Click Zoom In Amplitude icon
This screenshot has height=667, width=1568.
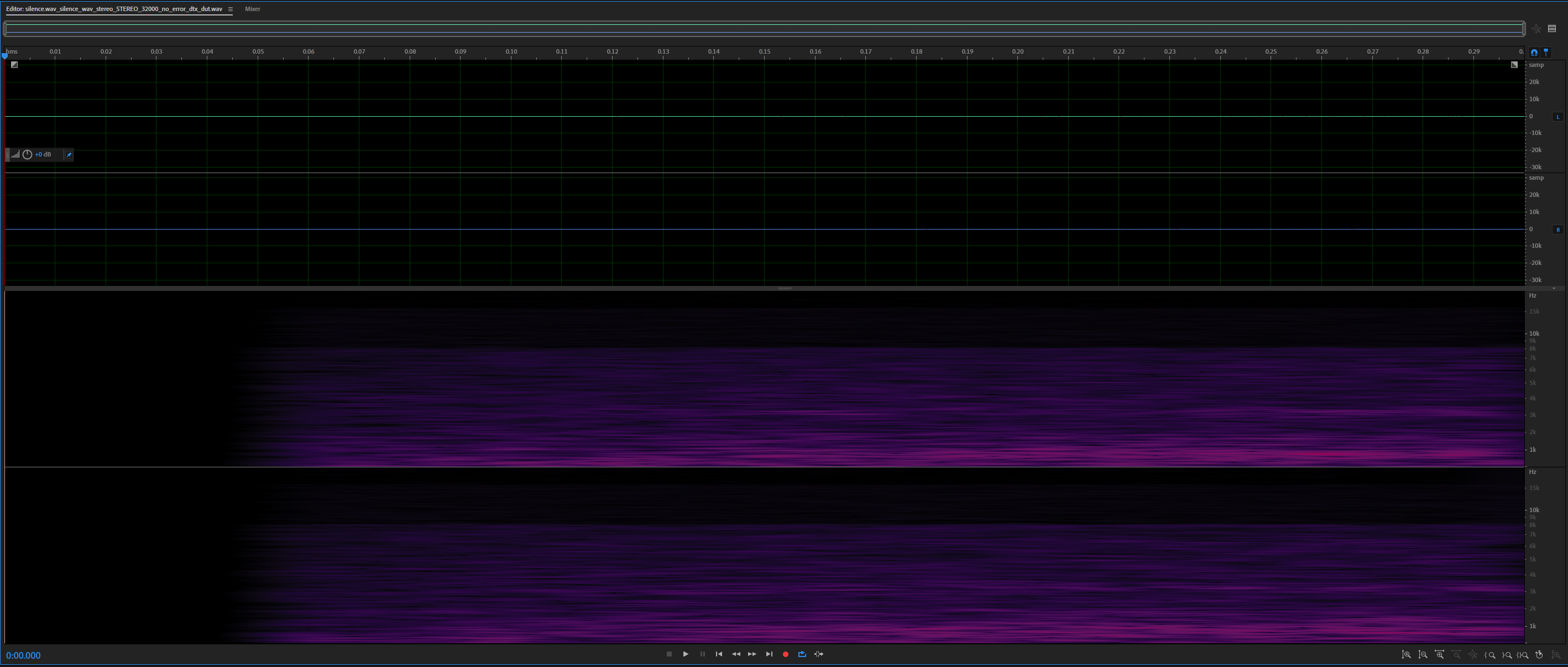[x=1406, y=655]
